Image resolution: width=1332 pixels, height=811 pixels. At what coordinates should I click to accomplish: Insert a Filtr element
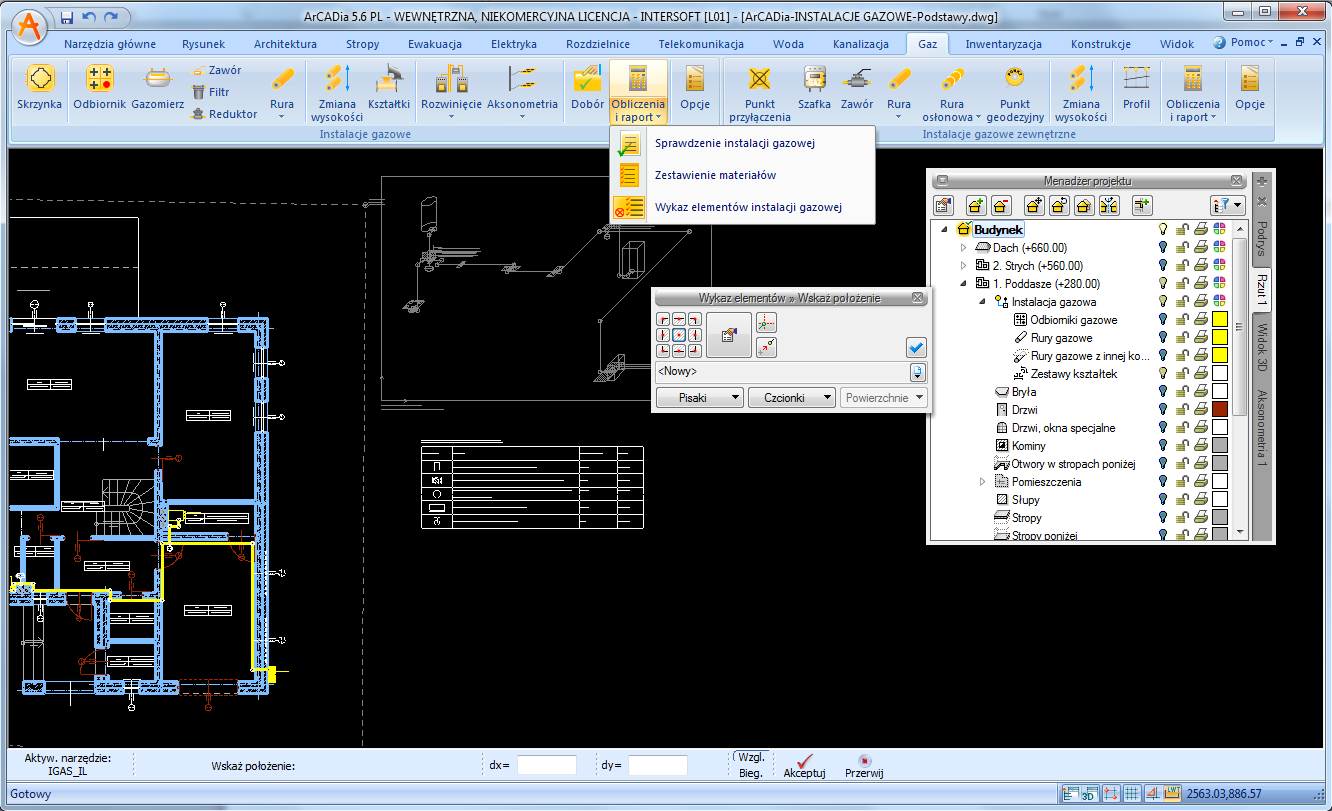[210, 92]
